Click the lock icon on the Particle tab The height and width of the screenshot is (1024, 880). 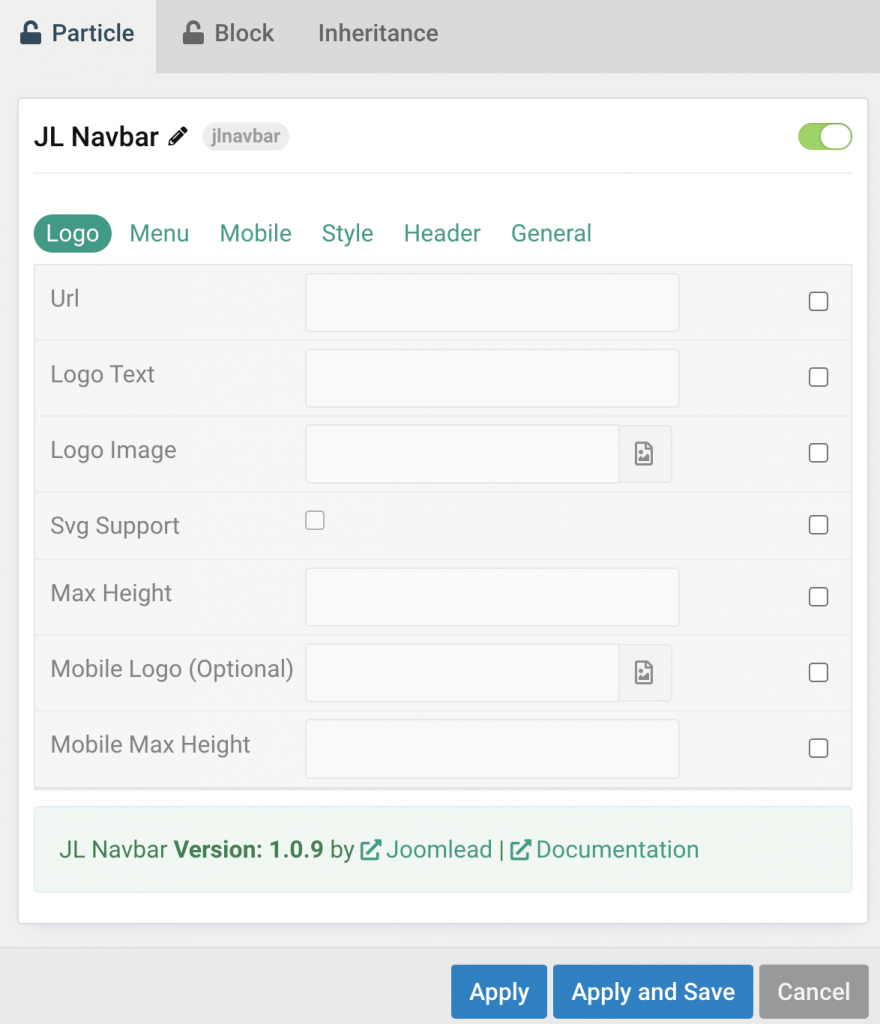point(31,33)
